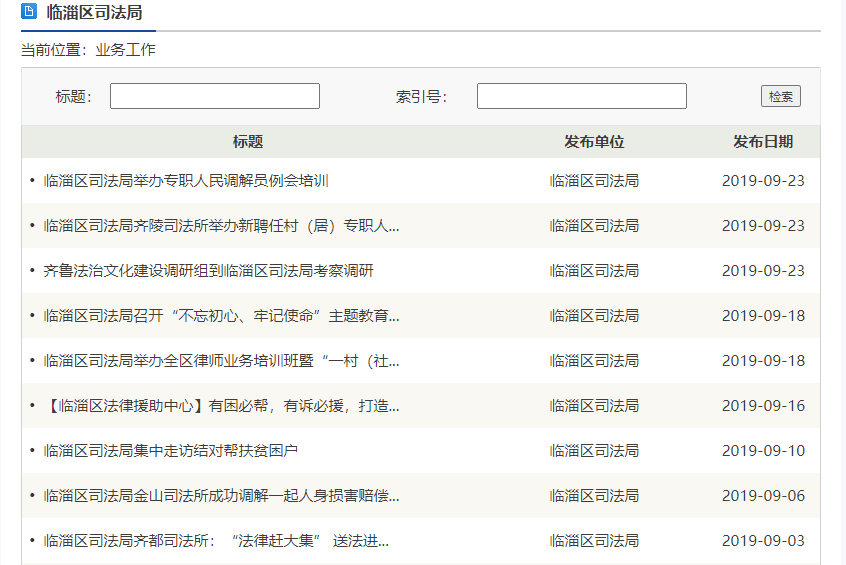Screen dimensions: 846x565
Task: Click the 业务工作 breadcrumb text
Action: pyautogui.click(x=126, y=50)
